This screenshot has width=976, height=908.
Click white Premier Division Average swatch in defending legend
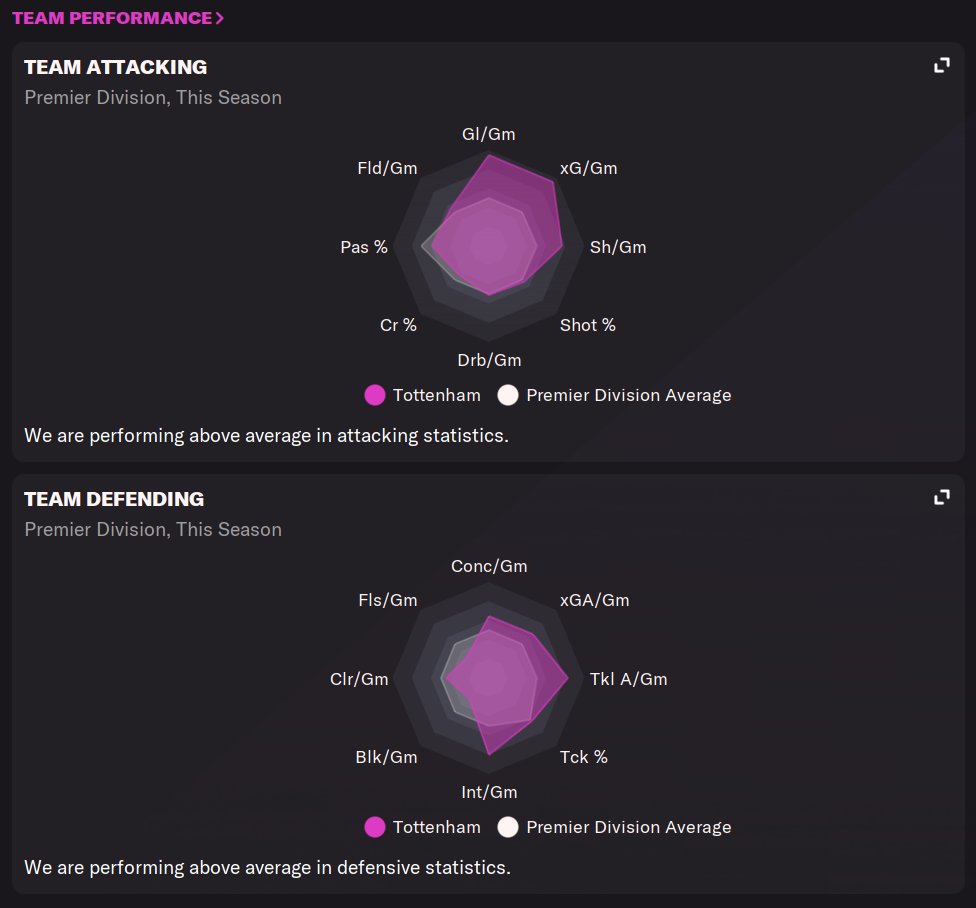508,827
